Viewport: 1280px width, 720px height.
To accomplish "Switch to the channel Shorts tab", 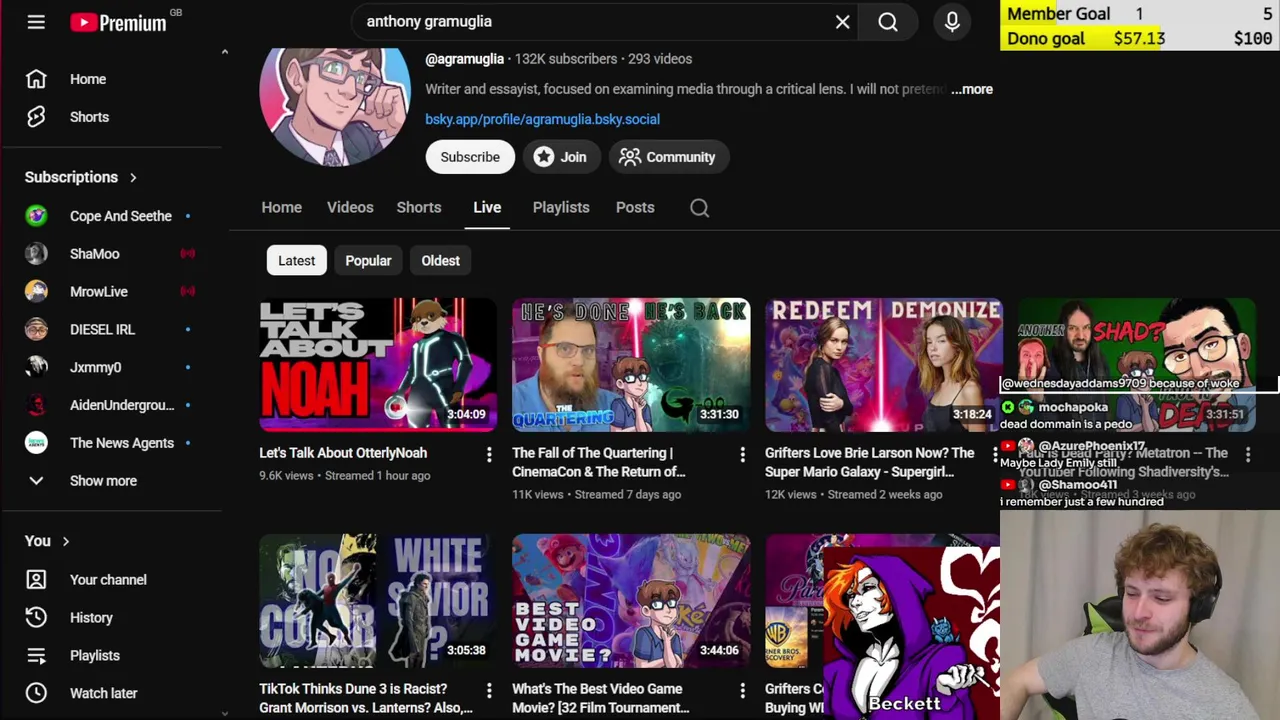I will (x=419, y=207).
